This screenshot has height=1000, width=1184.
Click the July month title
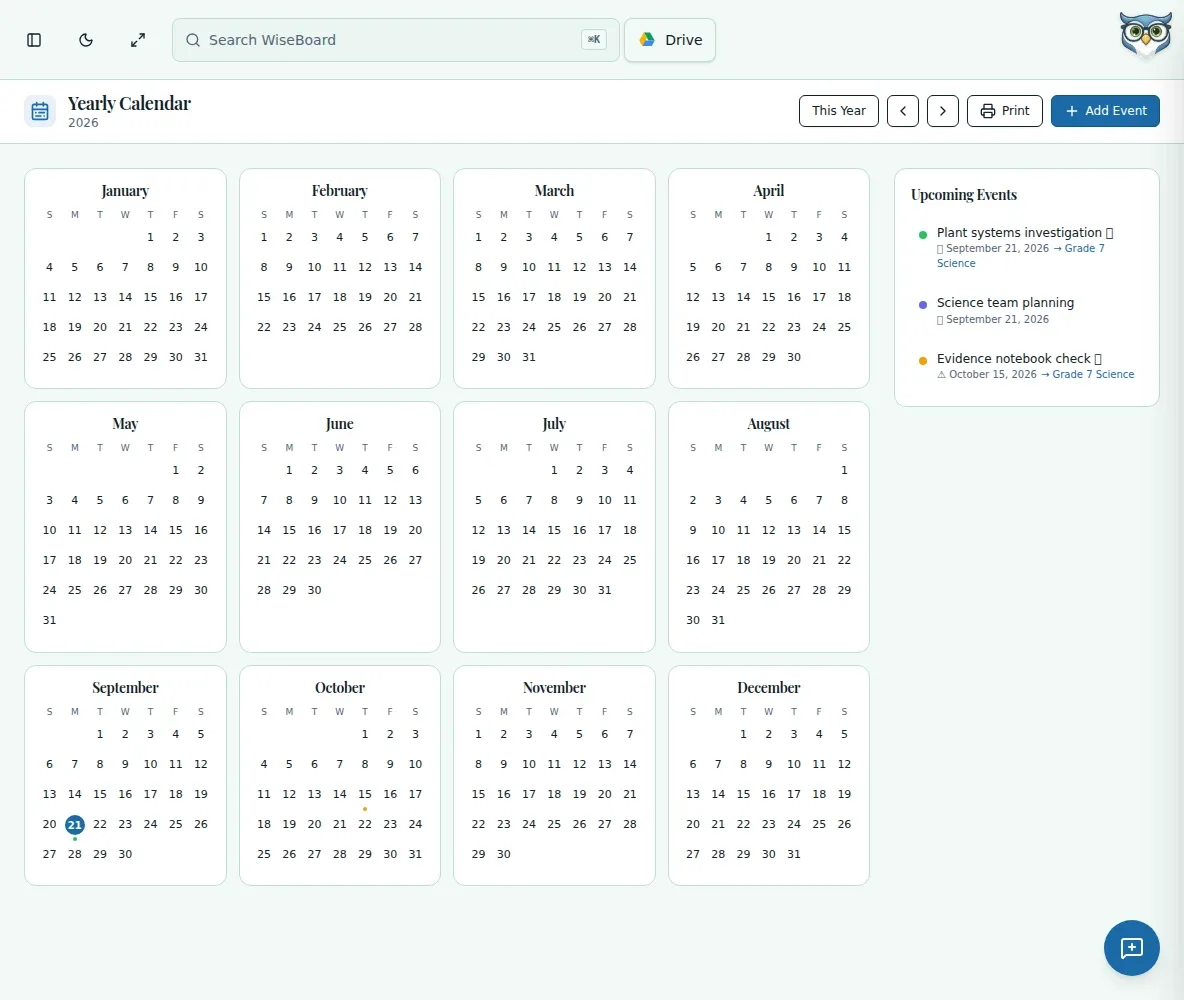(x=554, y=424)
